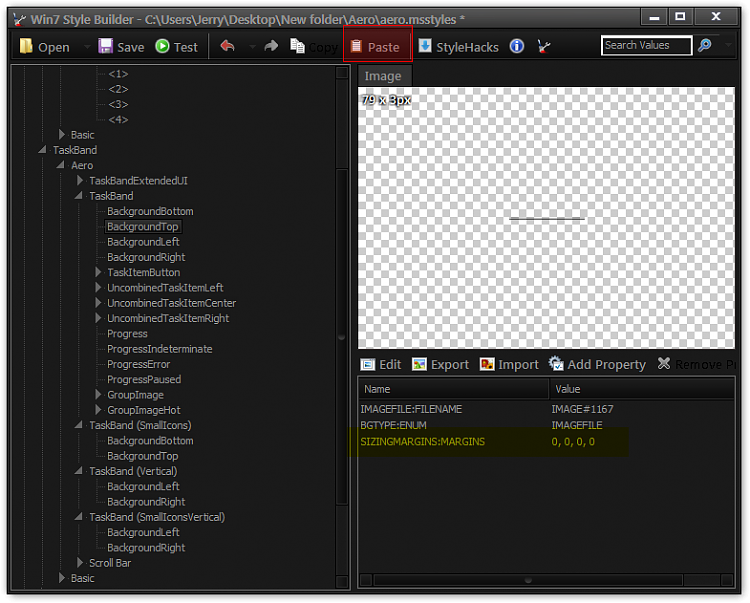The height and width of the screenshot is (603, 750).
Task: Open the dropdown arrow next to Open
Action: coord(87,47)
